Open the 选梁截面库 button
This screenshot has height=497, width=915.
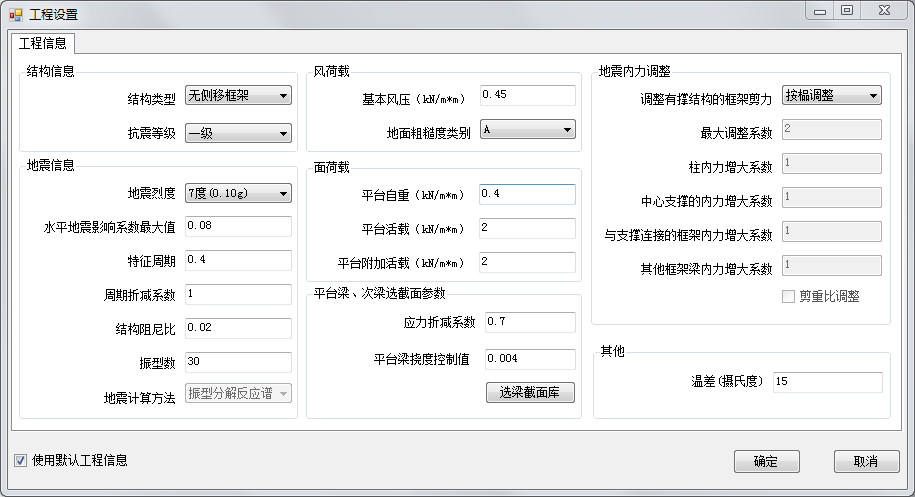click(x=530, y=393)
